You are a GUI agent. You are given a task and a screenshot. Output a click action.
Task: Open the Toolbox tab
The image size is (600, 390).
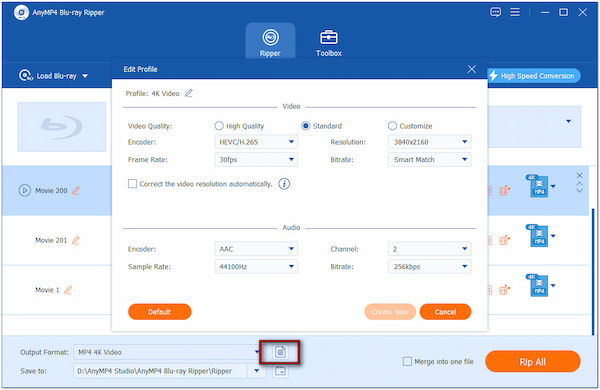pyautogui.click(x=329, y=43)
